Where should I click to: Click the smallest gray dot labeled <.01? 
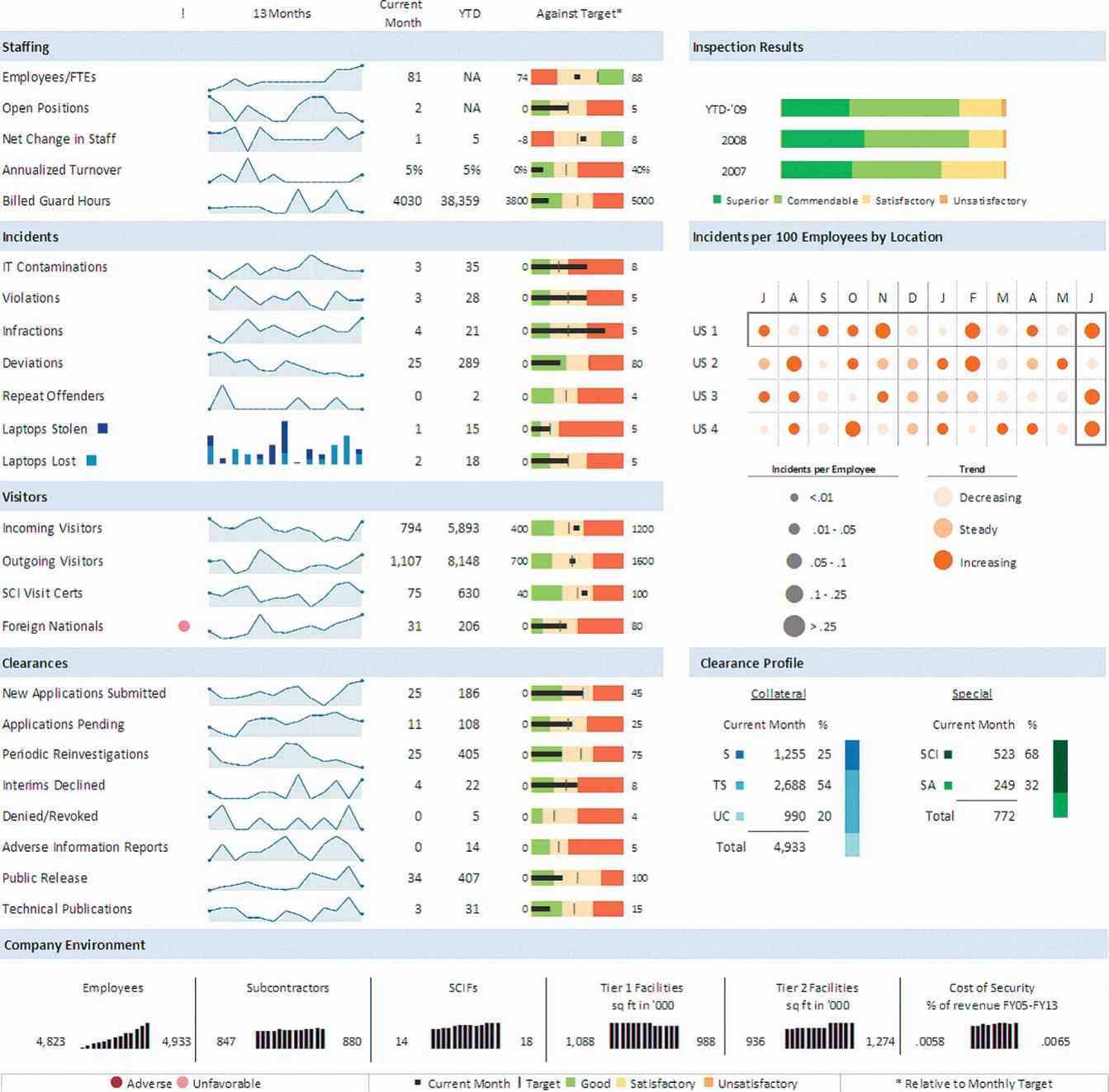[x=794, y=498]
